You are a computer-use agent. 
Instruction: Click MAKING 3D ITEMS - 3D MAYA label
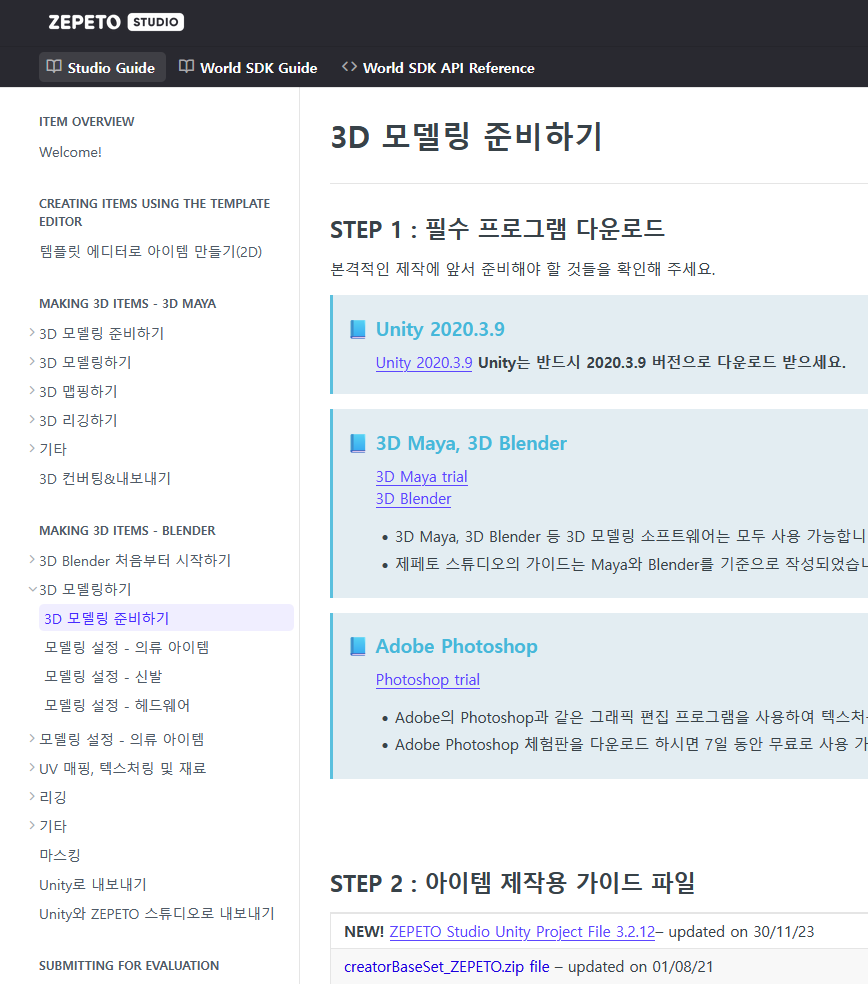pos(127,304)
